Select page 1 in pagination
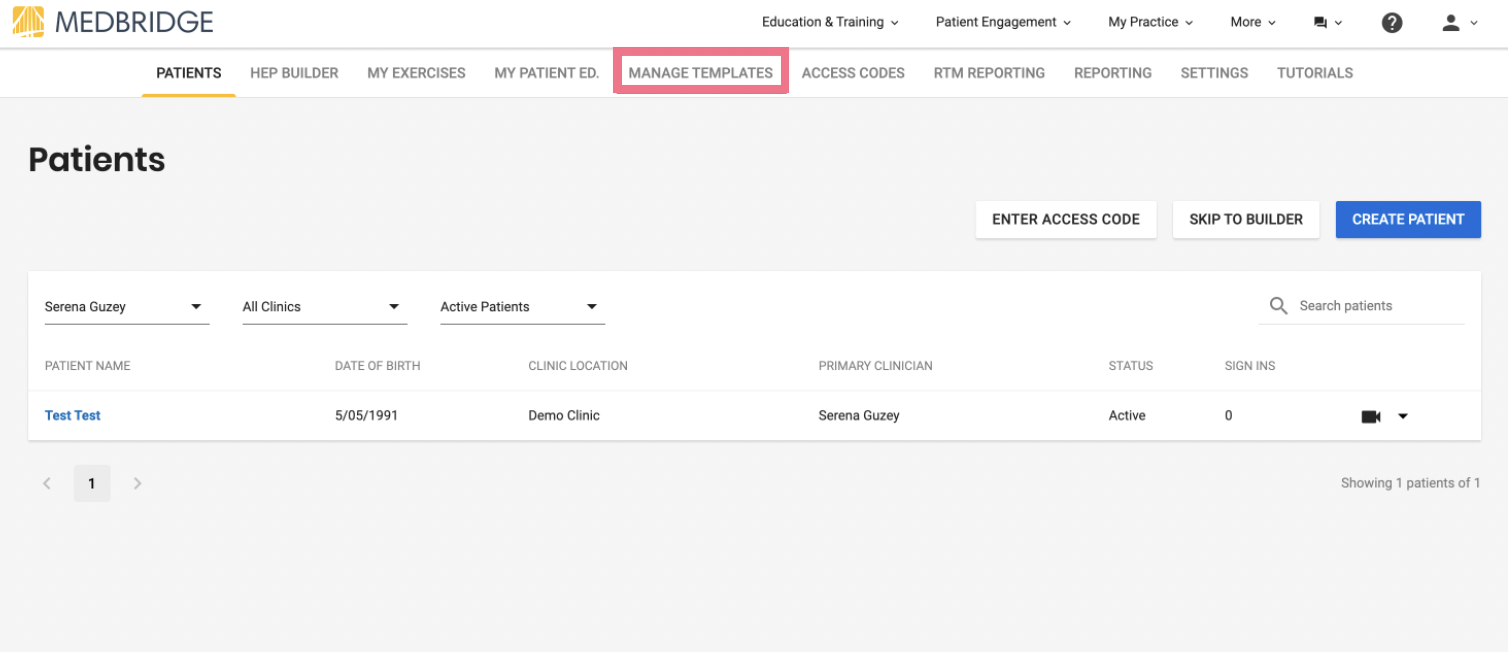The image size is (1508, 652). (92, 484)
